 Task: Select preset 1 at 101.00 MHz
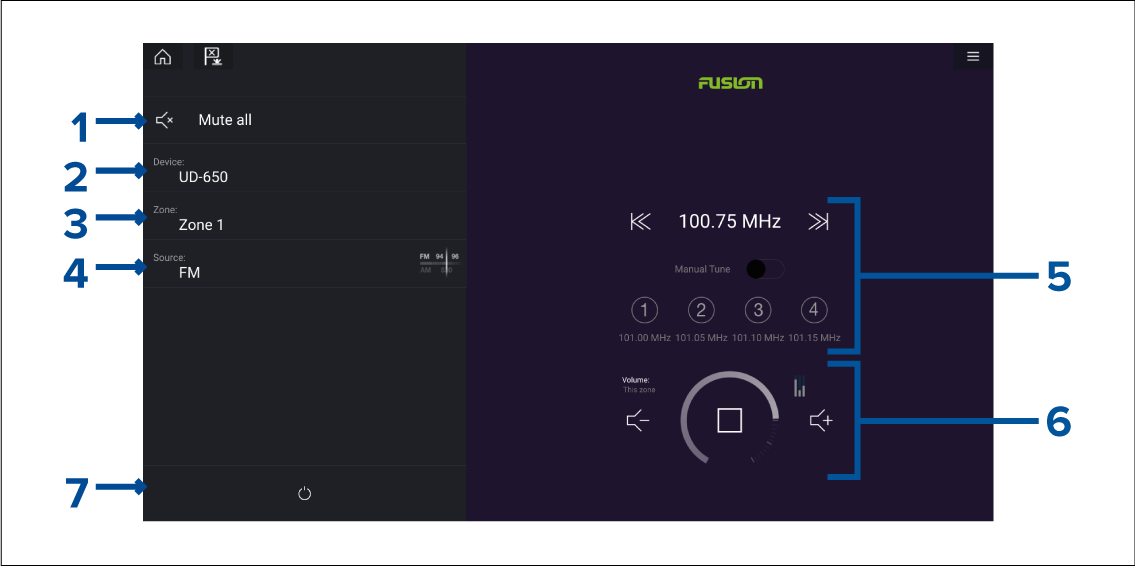(x=644, y=310)
